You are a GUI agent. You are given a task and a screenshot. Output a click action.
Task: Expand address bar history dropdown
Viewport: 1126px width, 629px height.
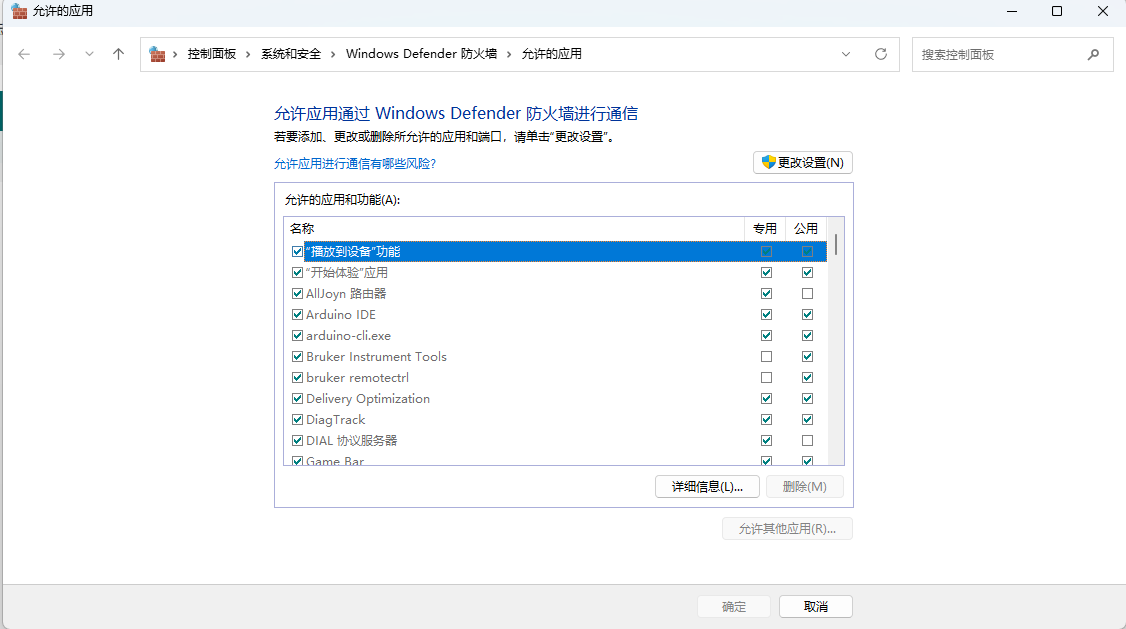point(846,54)
